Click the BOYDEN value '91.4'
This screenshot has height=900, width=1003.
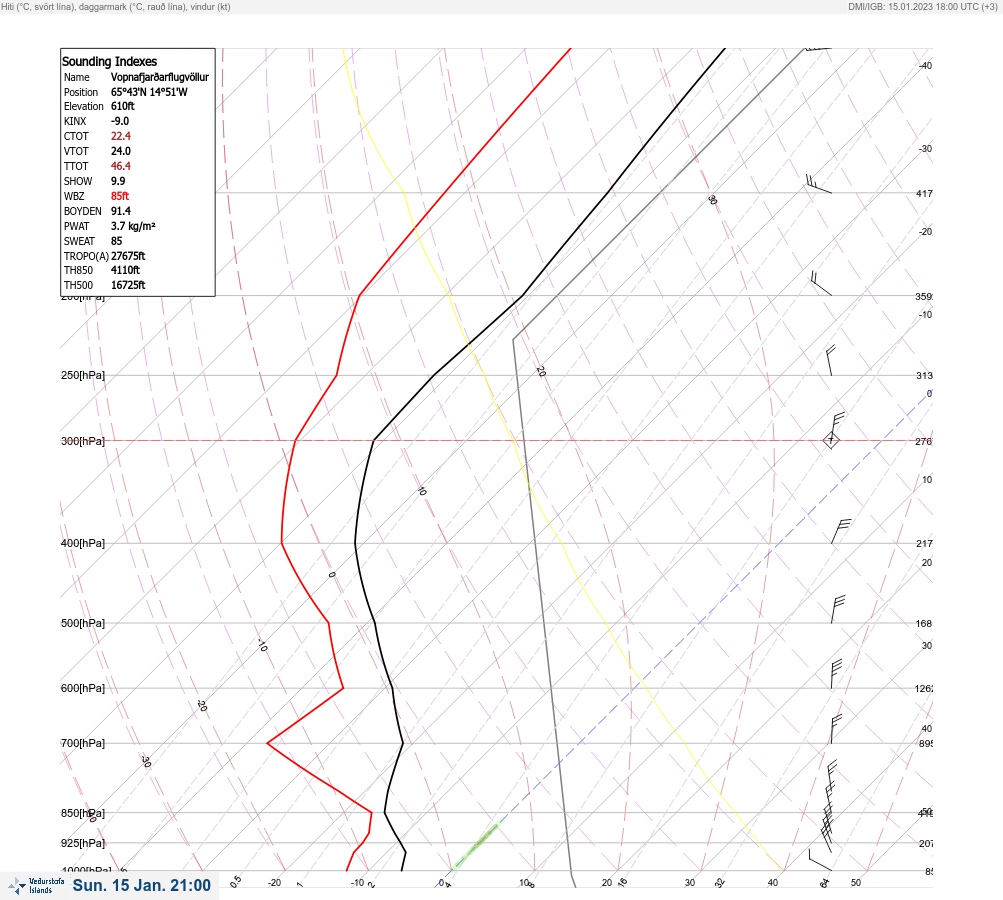tap(121, 211)
